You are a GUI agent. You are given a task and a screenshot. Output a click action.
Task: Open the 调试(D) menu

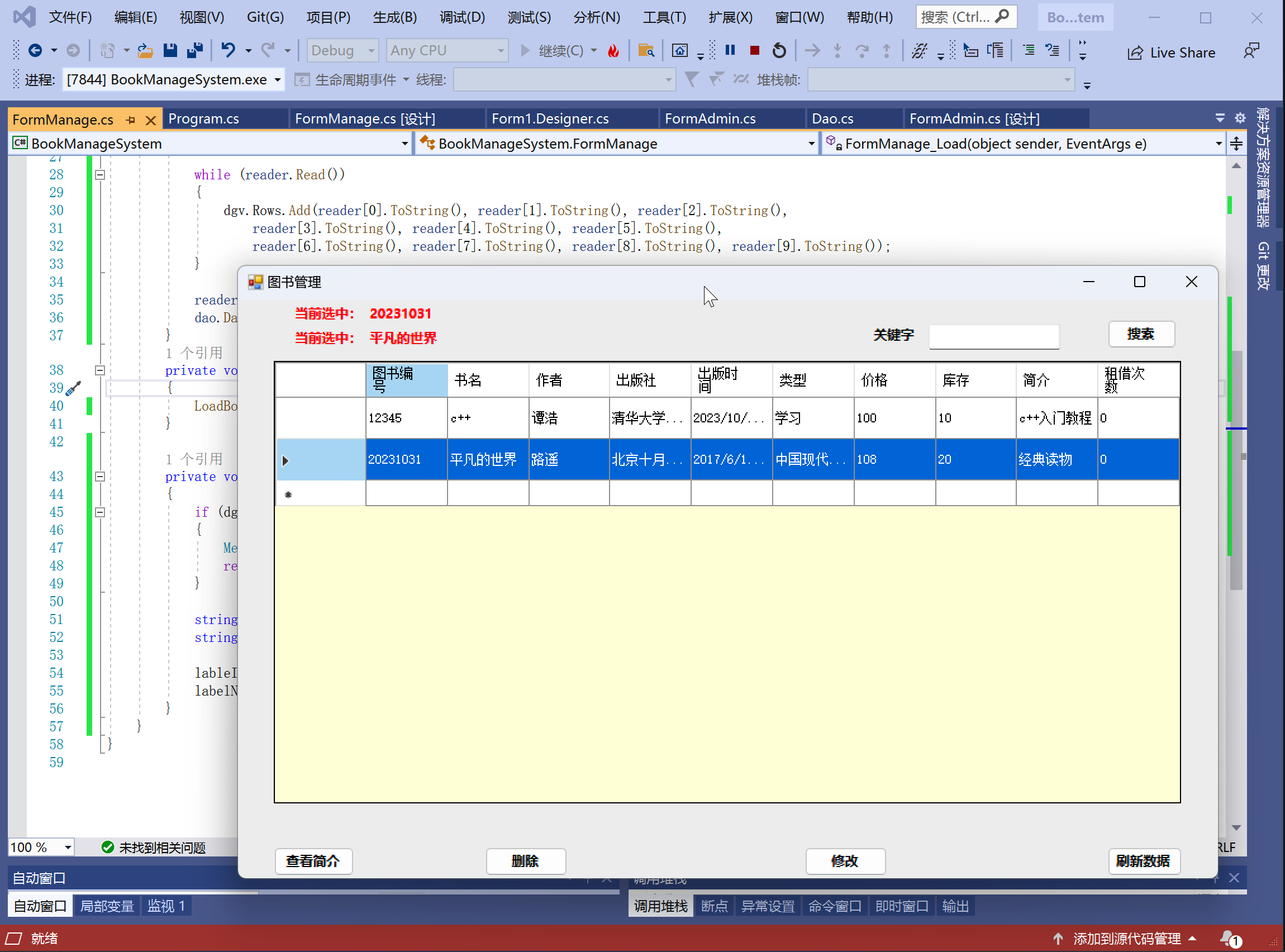[x=461, y=17]
